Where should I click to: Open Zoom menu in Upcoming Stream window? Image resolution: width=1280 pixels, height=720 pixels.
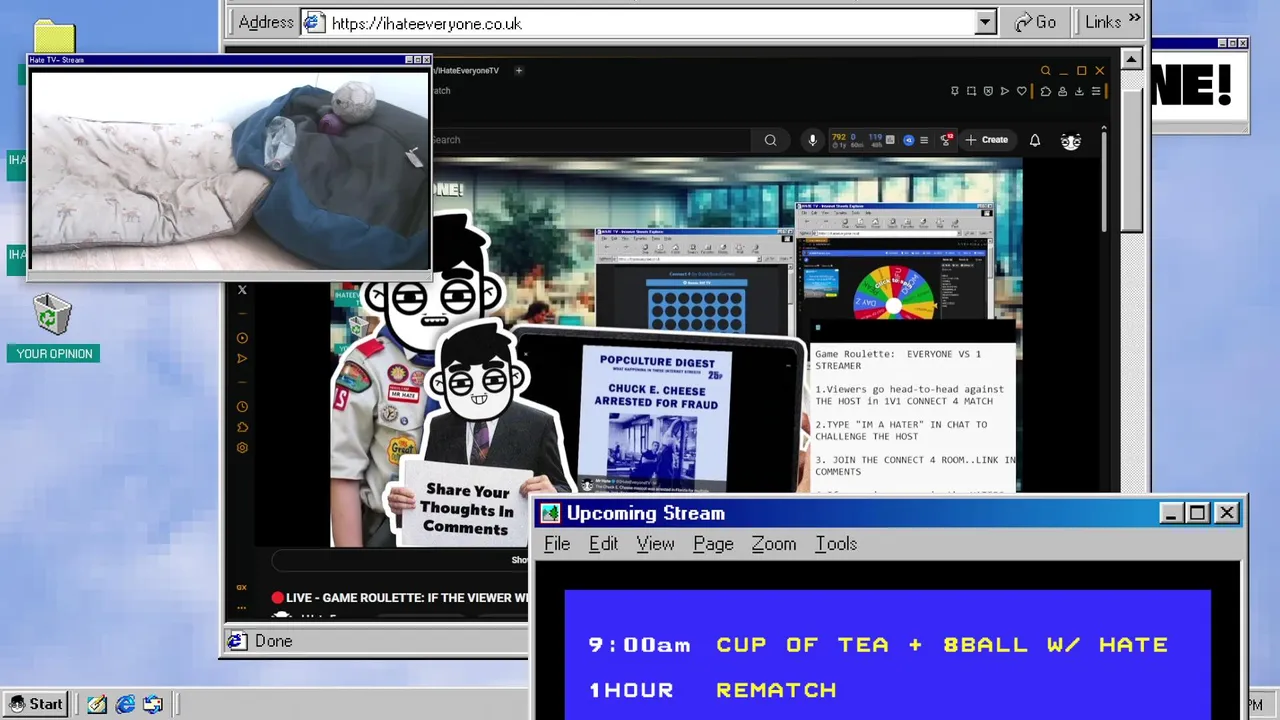pos(774,544)
